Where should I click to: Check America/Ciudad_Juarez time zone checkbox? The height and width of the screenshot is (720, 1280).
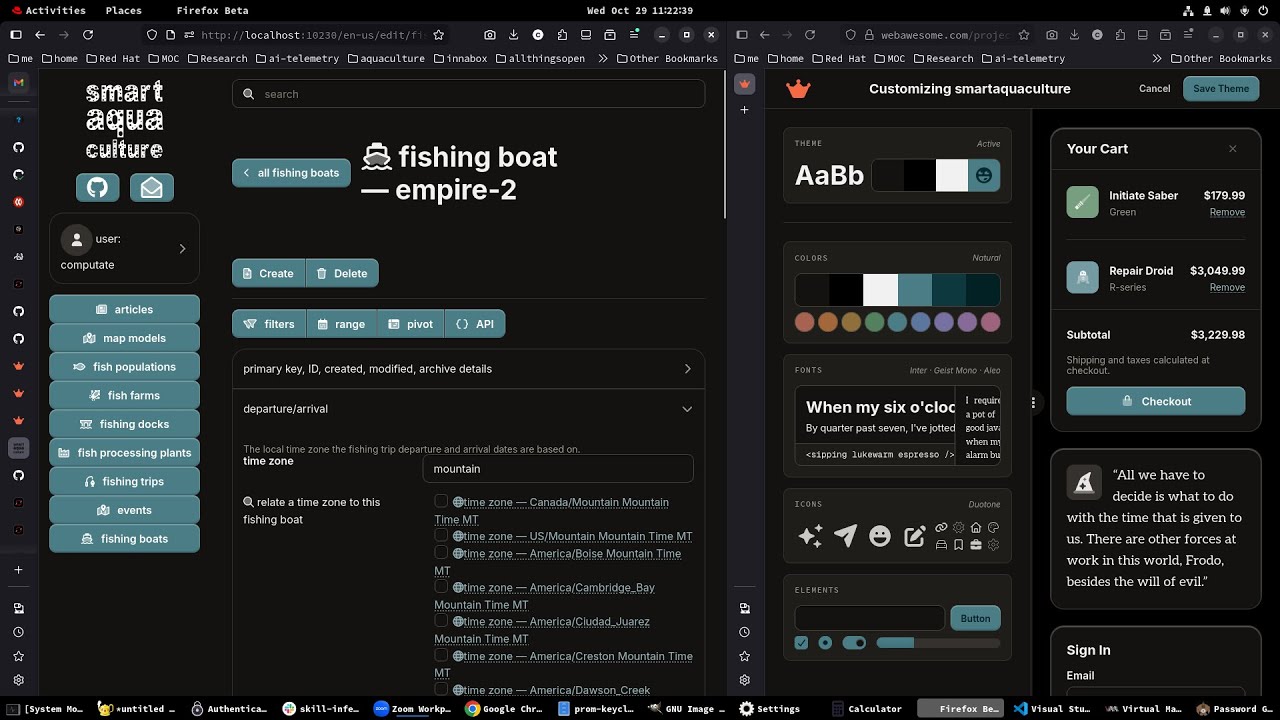[x=441, y=620]
